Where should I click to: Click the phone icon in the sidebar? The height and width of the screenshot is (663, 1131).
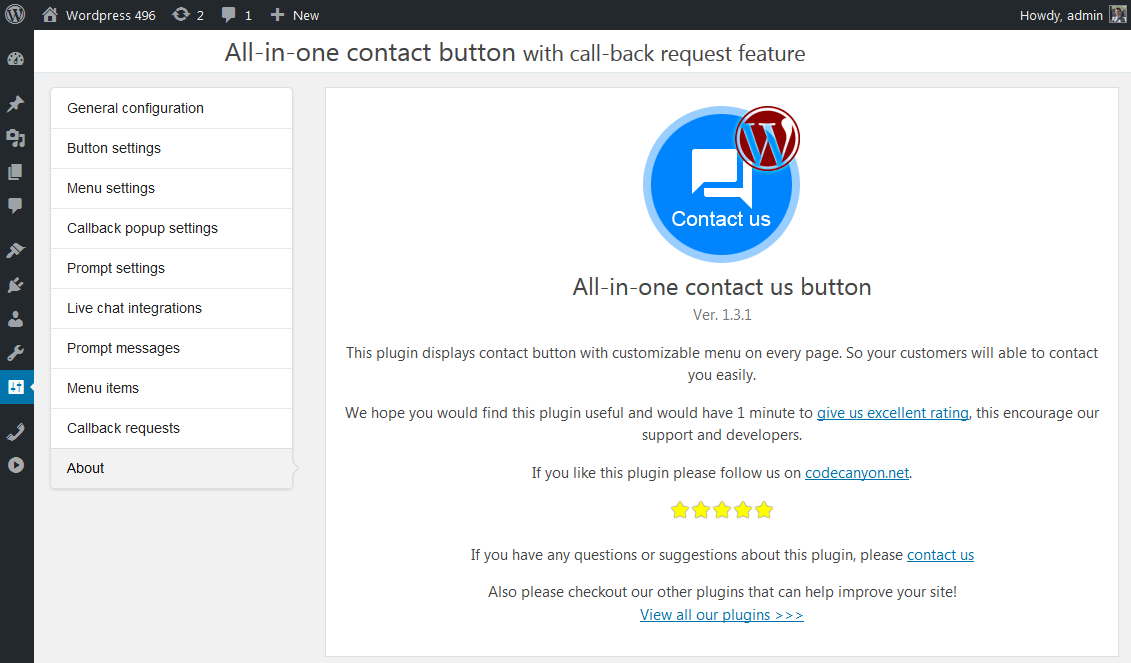coord(15,431)
